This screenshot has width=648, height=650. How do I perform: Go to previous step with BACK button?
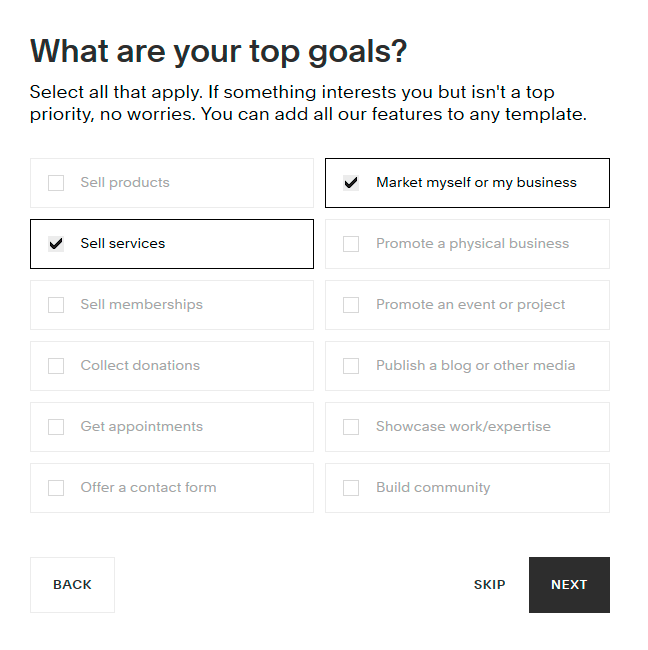click(x=72, y=585)
